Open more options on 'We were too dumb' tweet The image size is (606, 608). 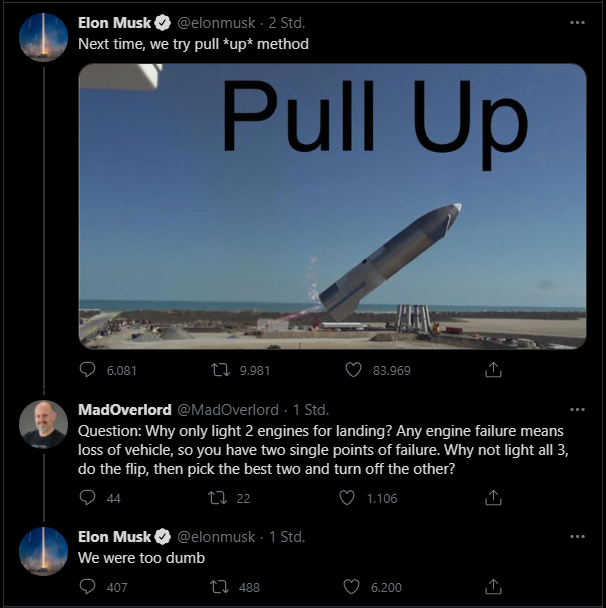click(577, 537)
